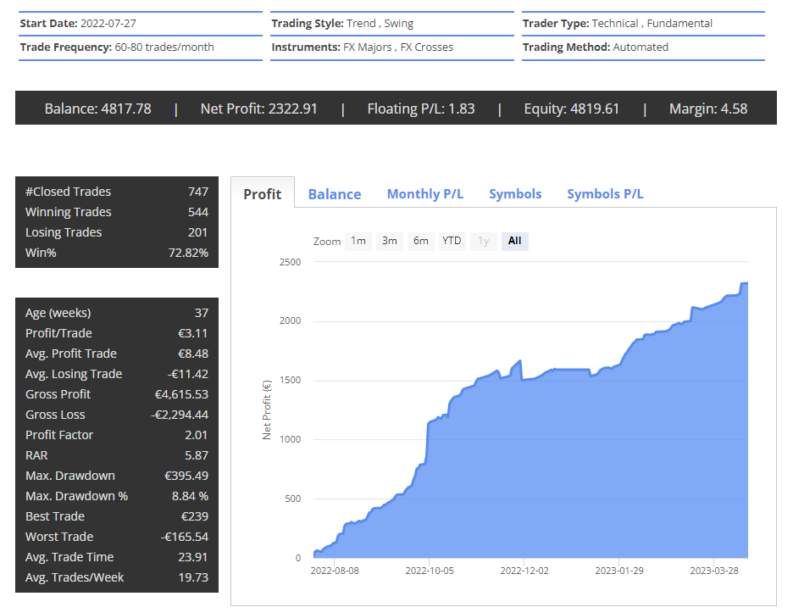The image size is (793, 613).
Task: Set chart zoom to 1m
Action: click(x=358, y=241)
